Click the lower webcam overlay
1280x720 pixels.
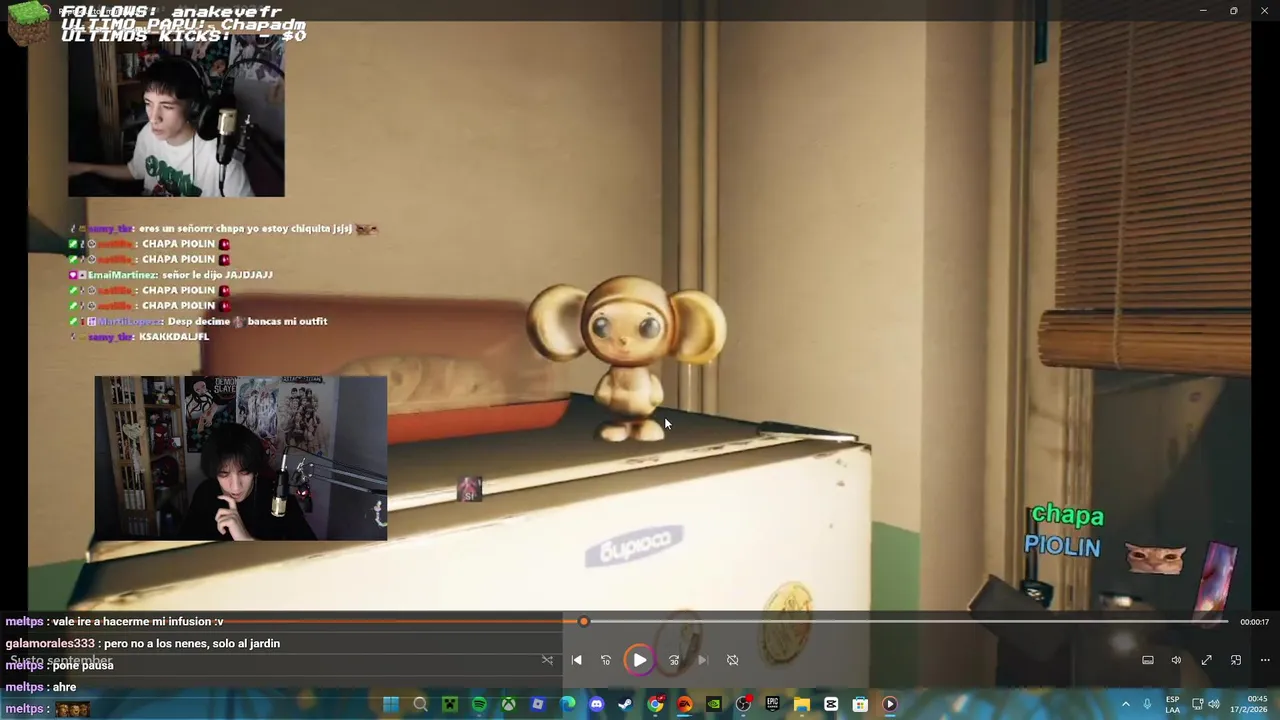[x=241, y=458]
